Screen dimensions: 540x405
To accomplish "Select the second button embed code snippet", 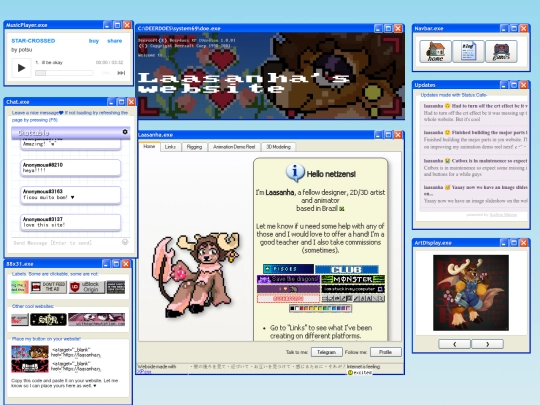I will point(76,366).
